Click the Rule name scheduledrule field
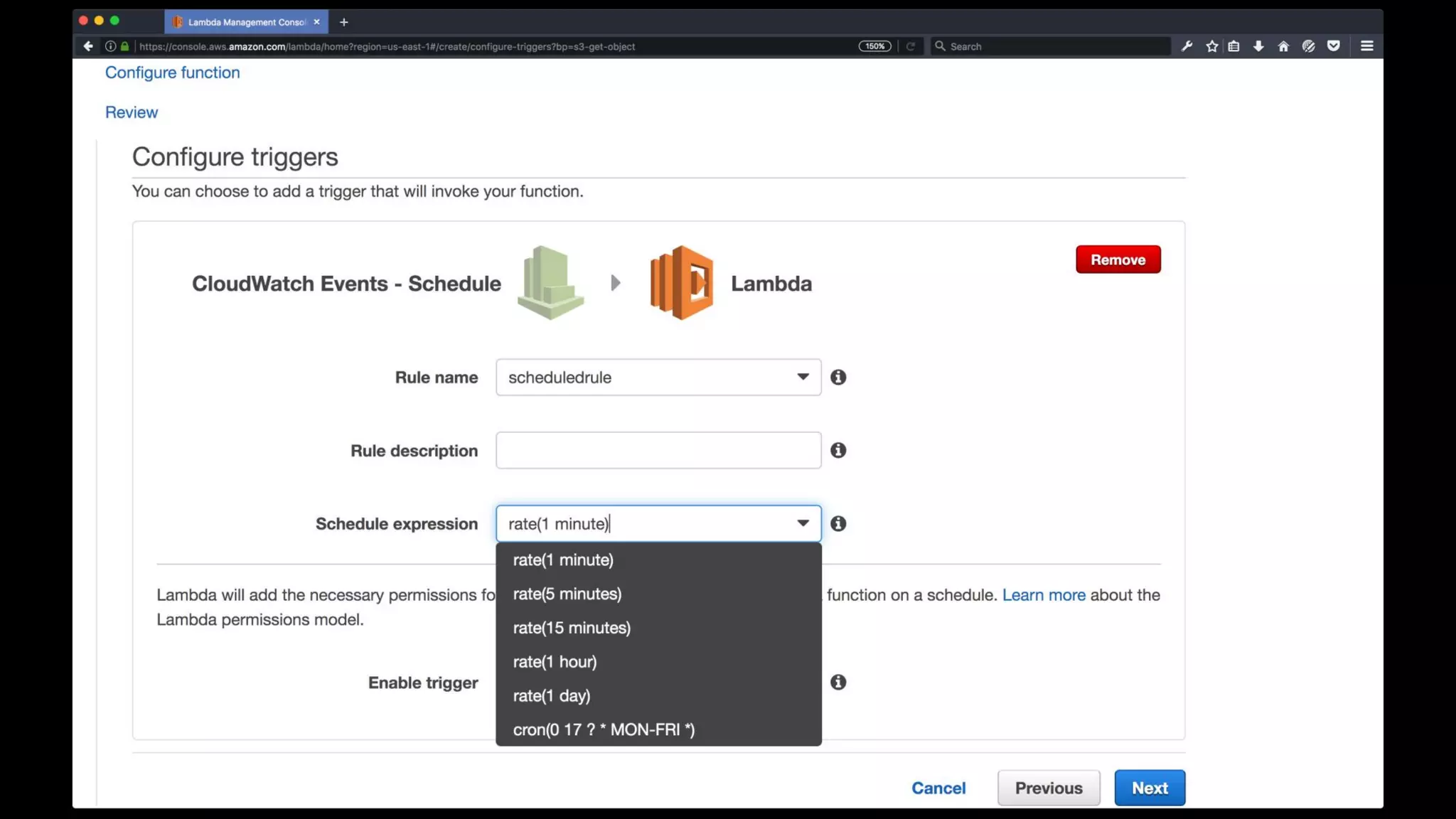The image size is (1456, 819). (658, 378)
